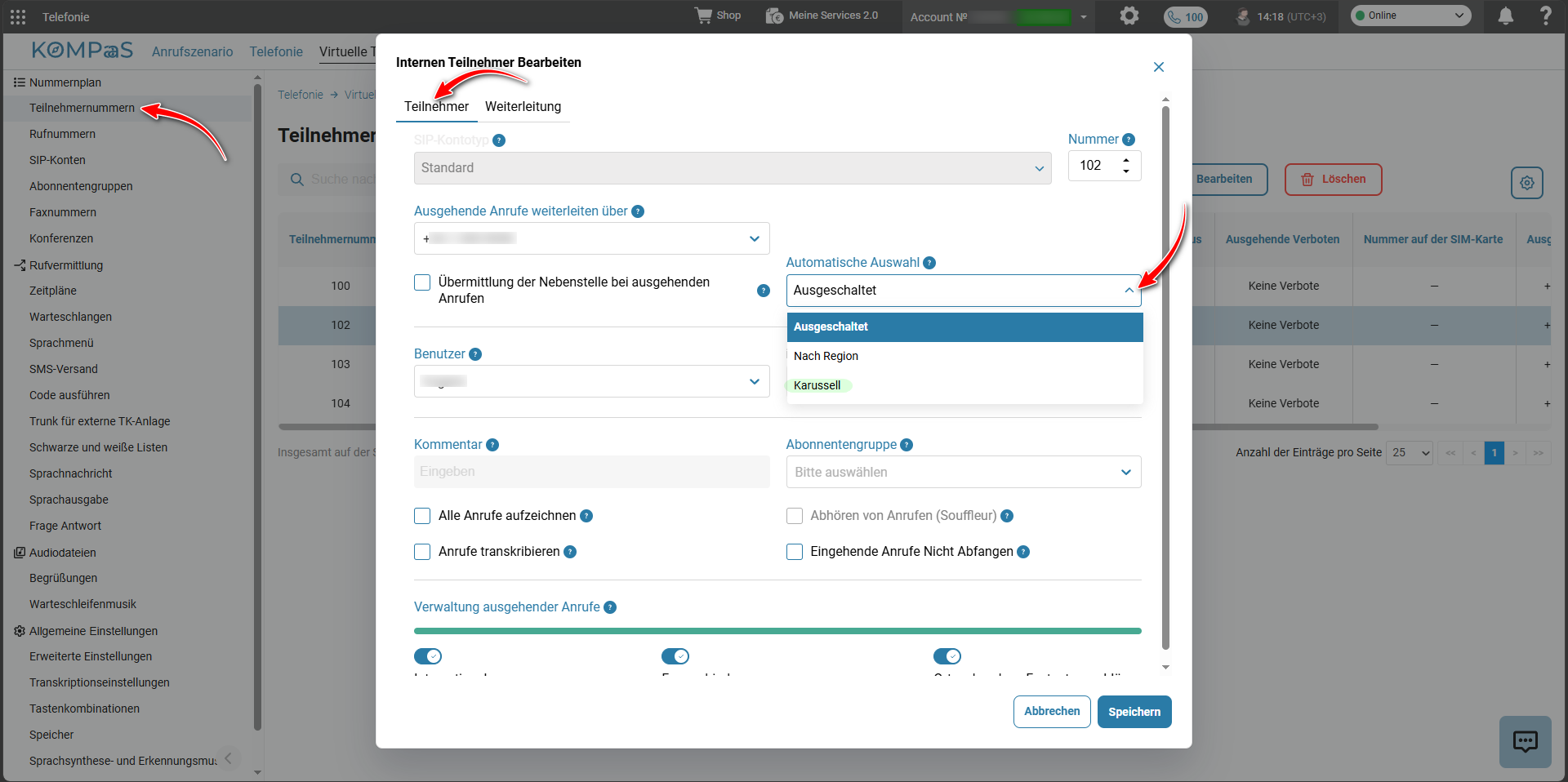Check Eingehende Anrufe Nicht Abfangen
This screenshot has width=1568, height=782.
pyautogui.click(x=795, y=552)
